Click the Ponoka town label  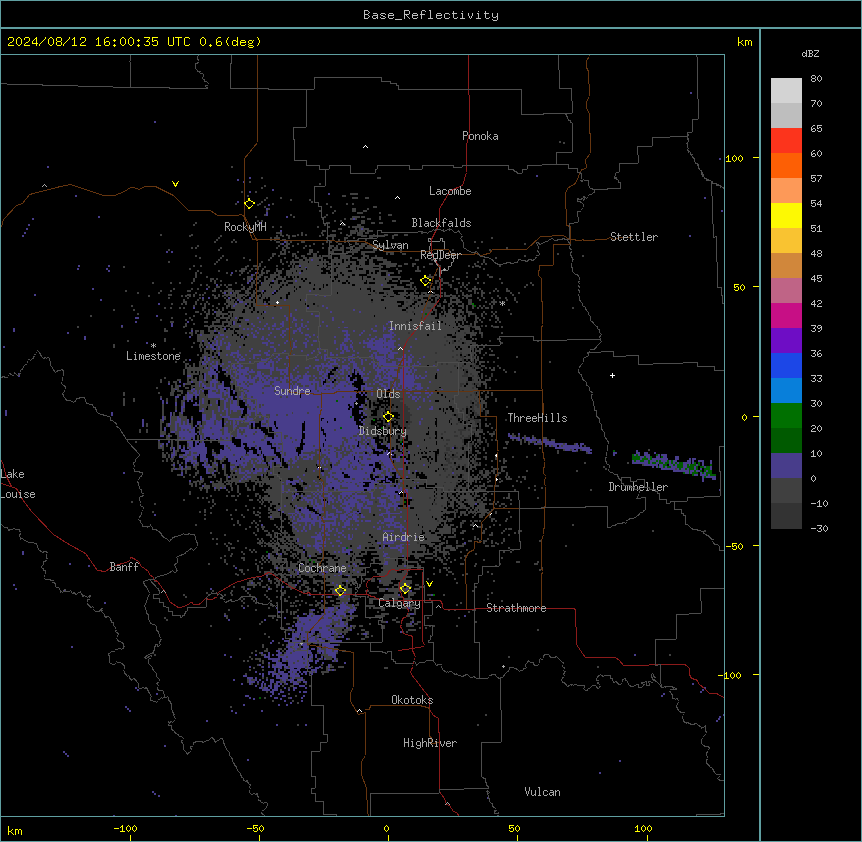point(480,136)
